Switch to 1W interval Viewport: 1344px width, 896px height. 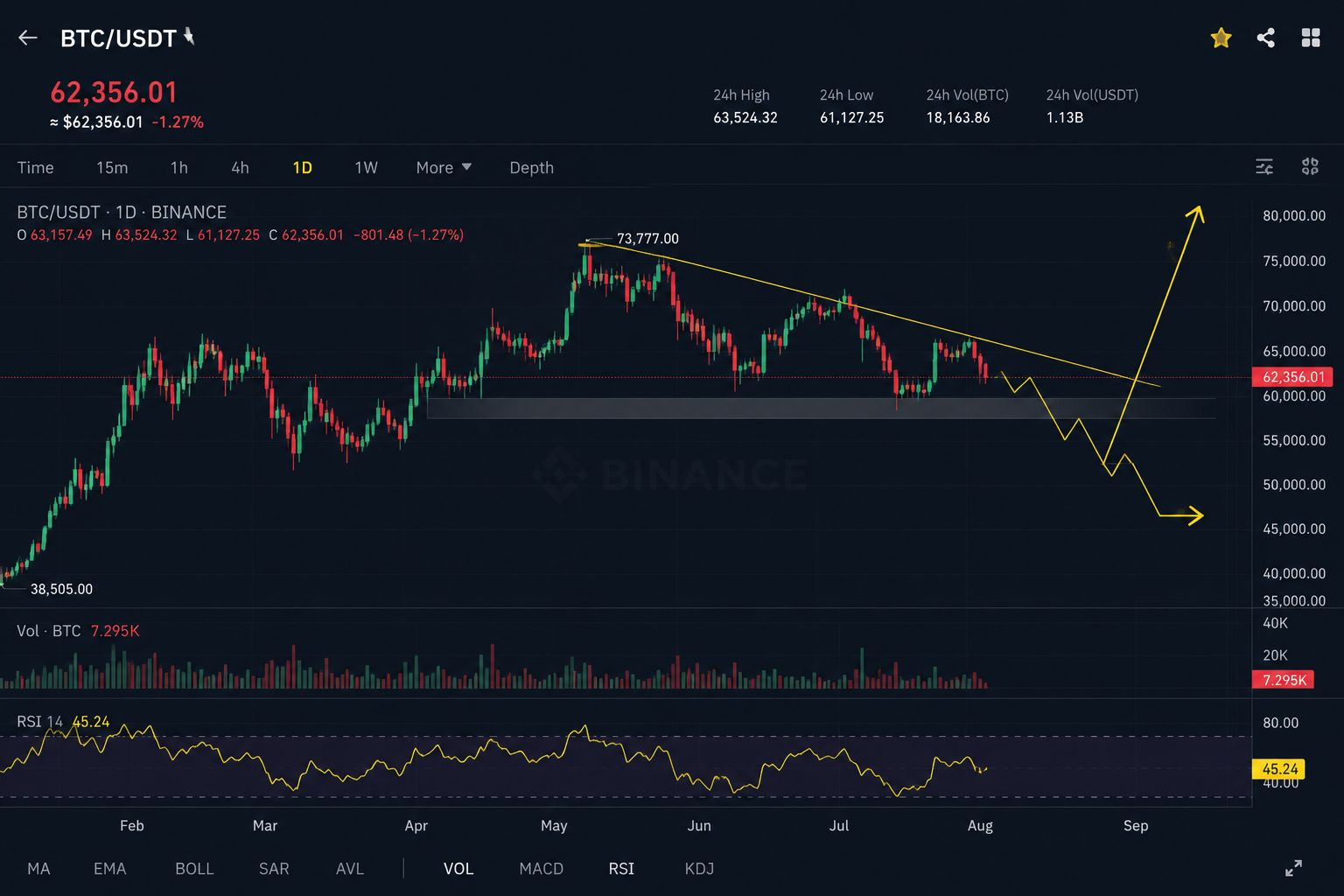366,167
